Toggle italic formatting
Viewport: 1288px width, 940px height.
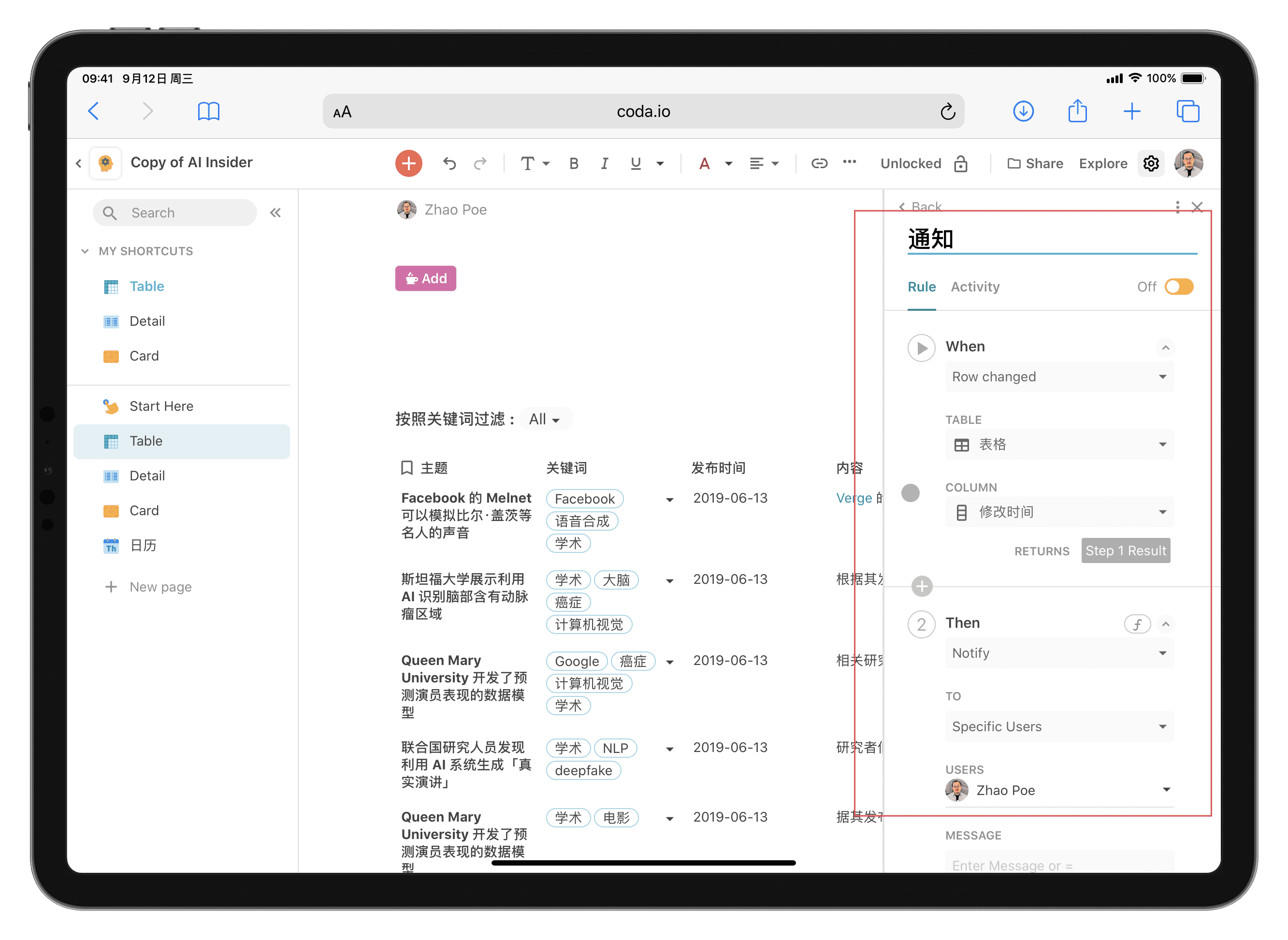tap(604, 164)
